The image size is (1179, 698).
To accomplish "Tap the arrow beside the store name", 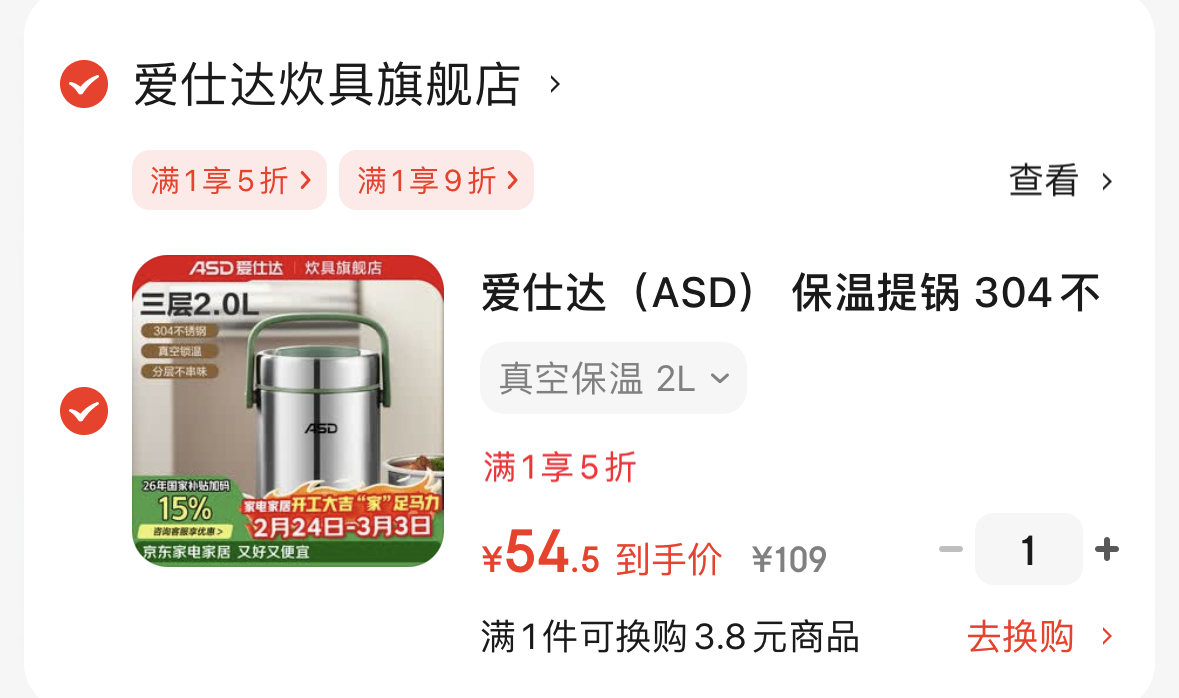I will coord(555,84).
